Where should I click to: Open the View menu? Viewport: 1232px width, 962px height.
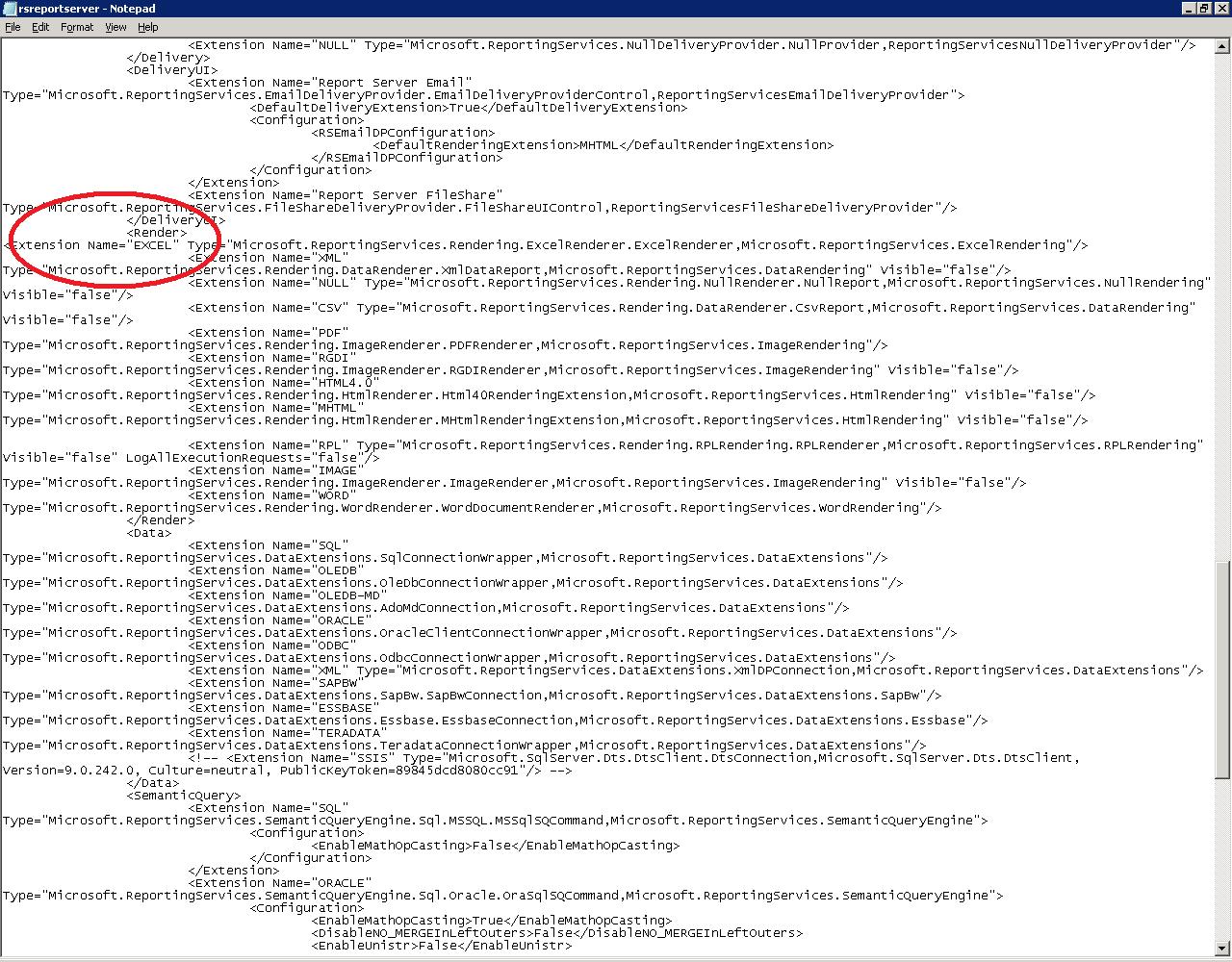pos(115,27)
